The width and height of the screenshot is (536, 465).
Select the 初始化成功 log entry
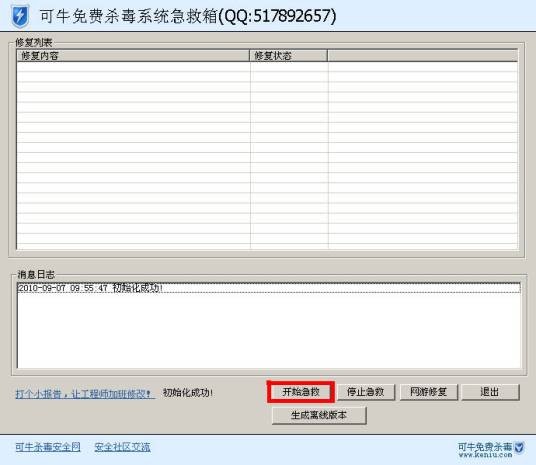pos(269,288)
